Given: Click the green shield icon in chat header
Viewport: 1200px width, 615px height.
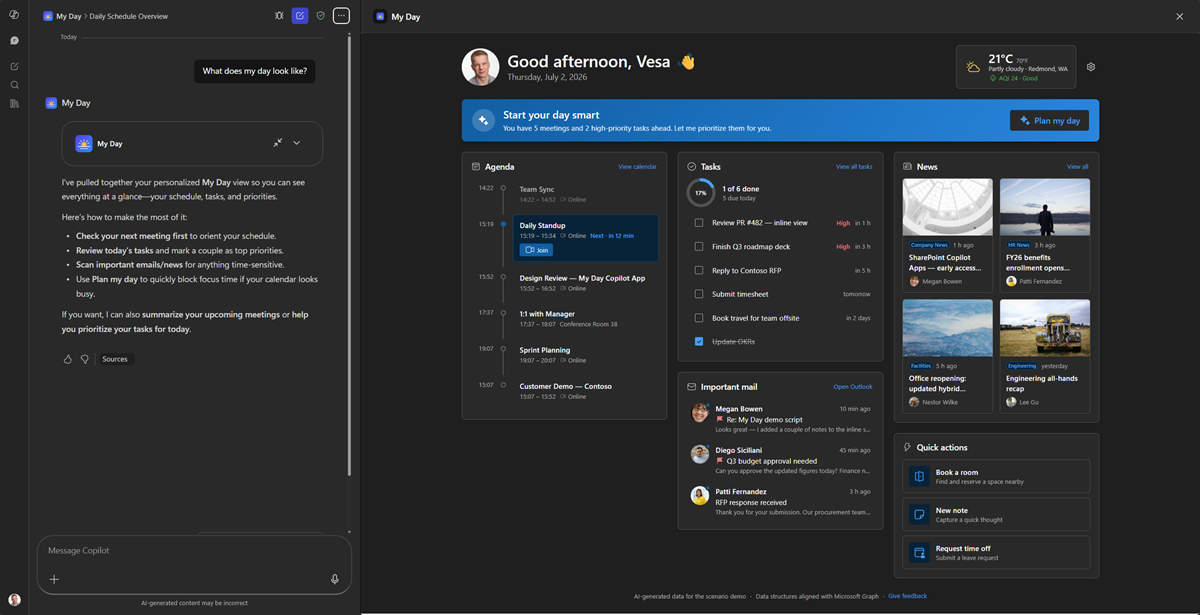Looking at the screenshot, I should 320,16.
